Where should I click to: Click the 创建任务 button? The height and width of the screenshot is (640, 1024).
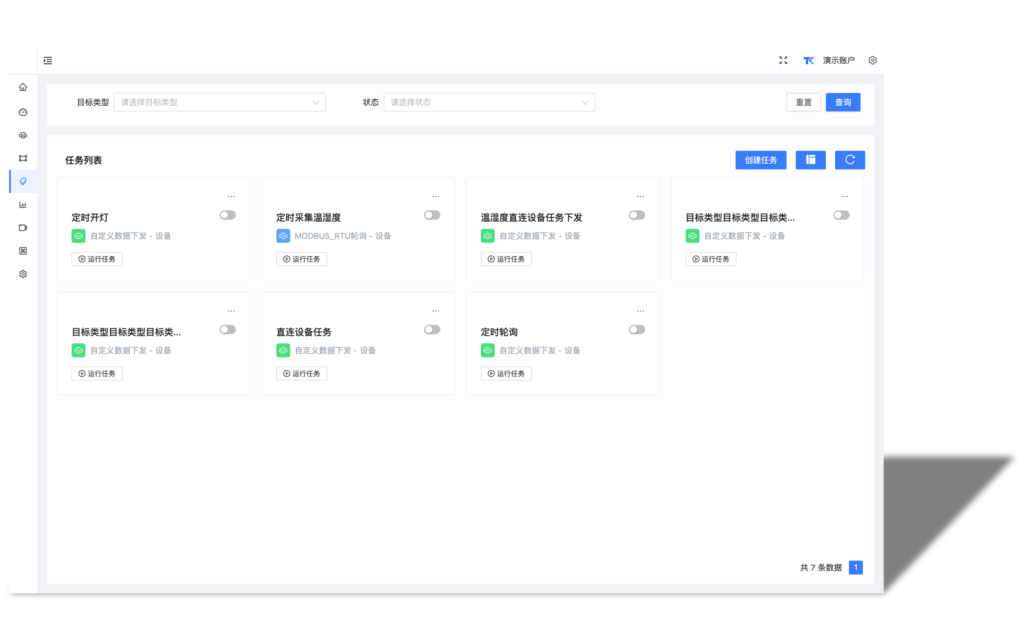760,160
